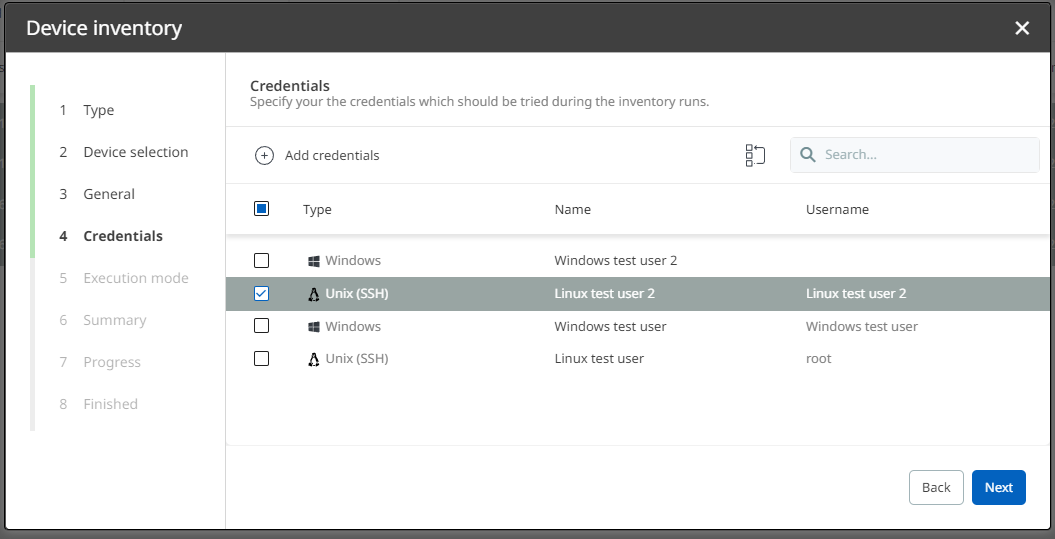
Task: Uncheck the Linux test user 2 checkbox
Action: (261, 294)
